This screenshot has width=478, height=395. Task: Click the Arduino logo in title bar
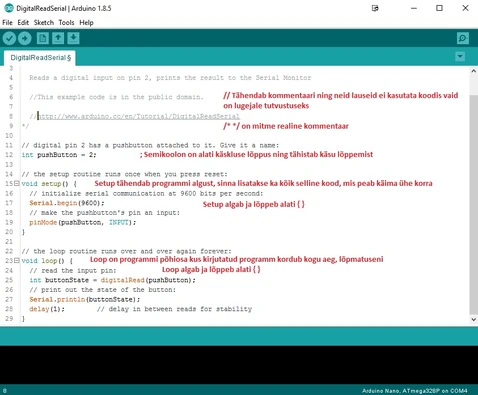[x=9, y=8]
